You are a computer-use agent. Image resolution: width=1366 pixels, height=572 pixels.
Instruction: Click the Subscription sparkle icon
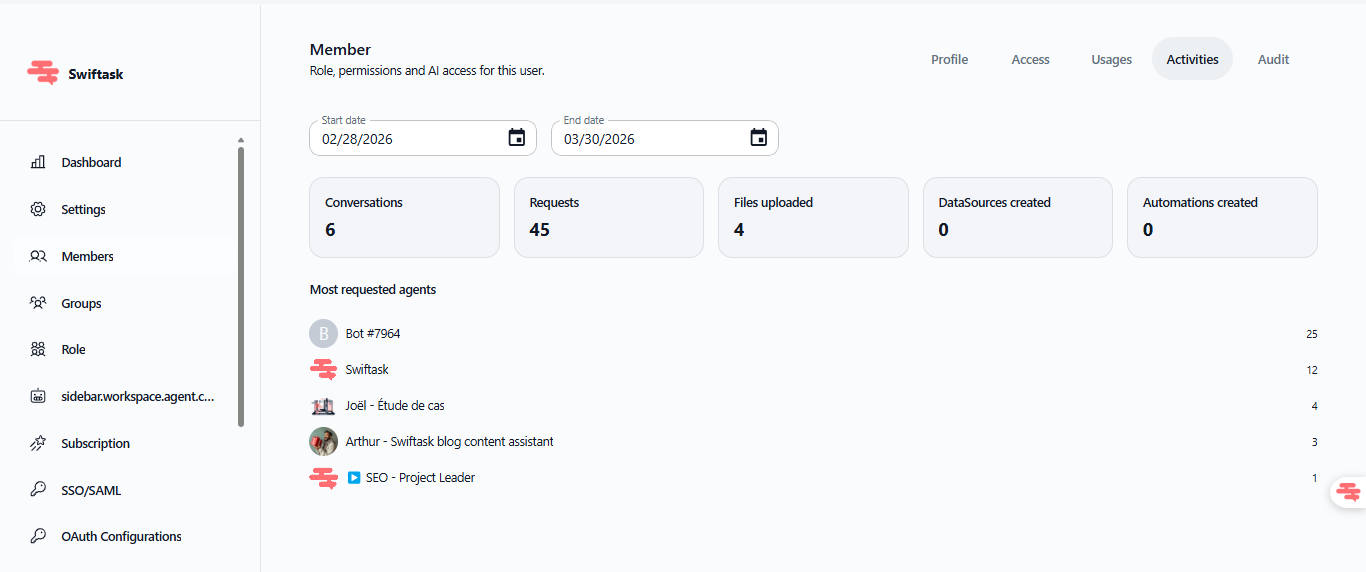pos(38,443)
